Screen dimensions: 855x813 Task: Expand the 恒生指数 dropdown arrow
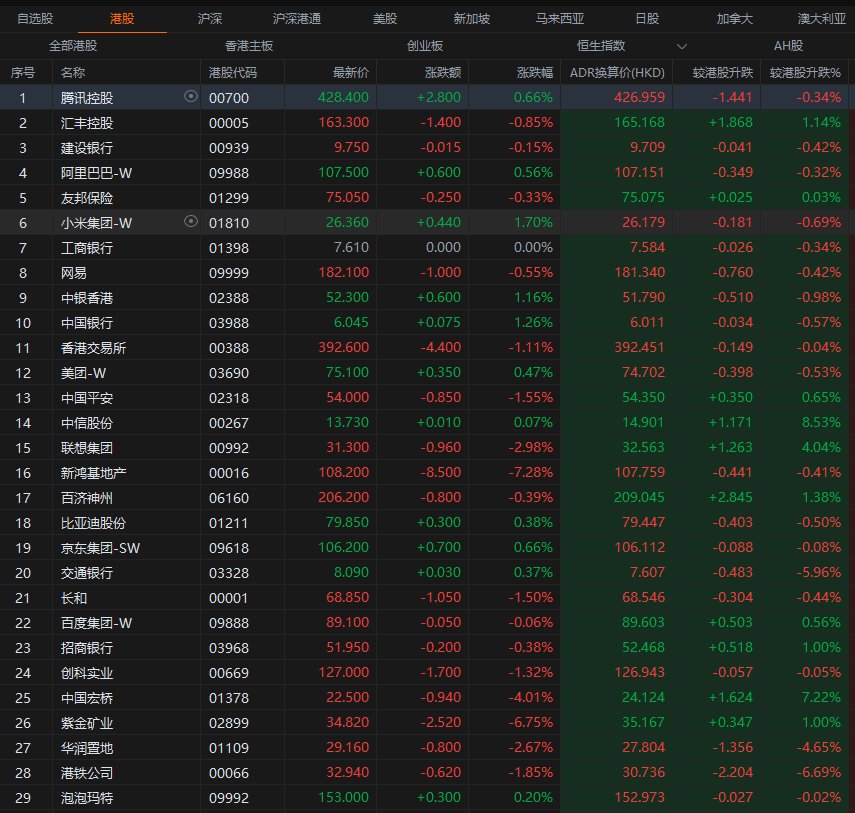(x=682, y=46)
